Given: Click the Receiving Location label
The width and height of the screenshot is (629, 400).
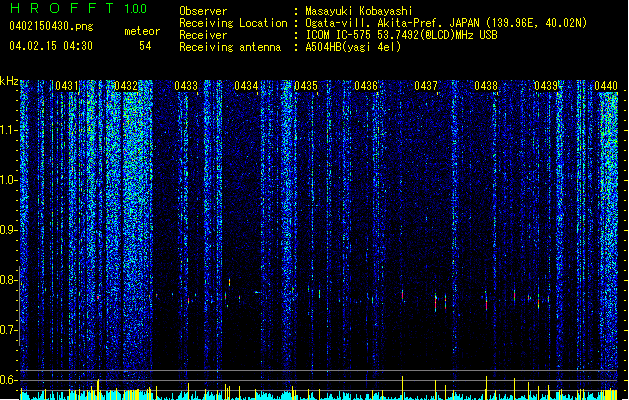Looking at the screenshot, I should (233, 23).
